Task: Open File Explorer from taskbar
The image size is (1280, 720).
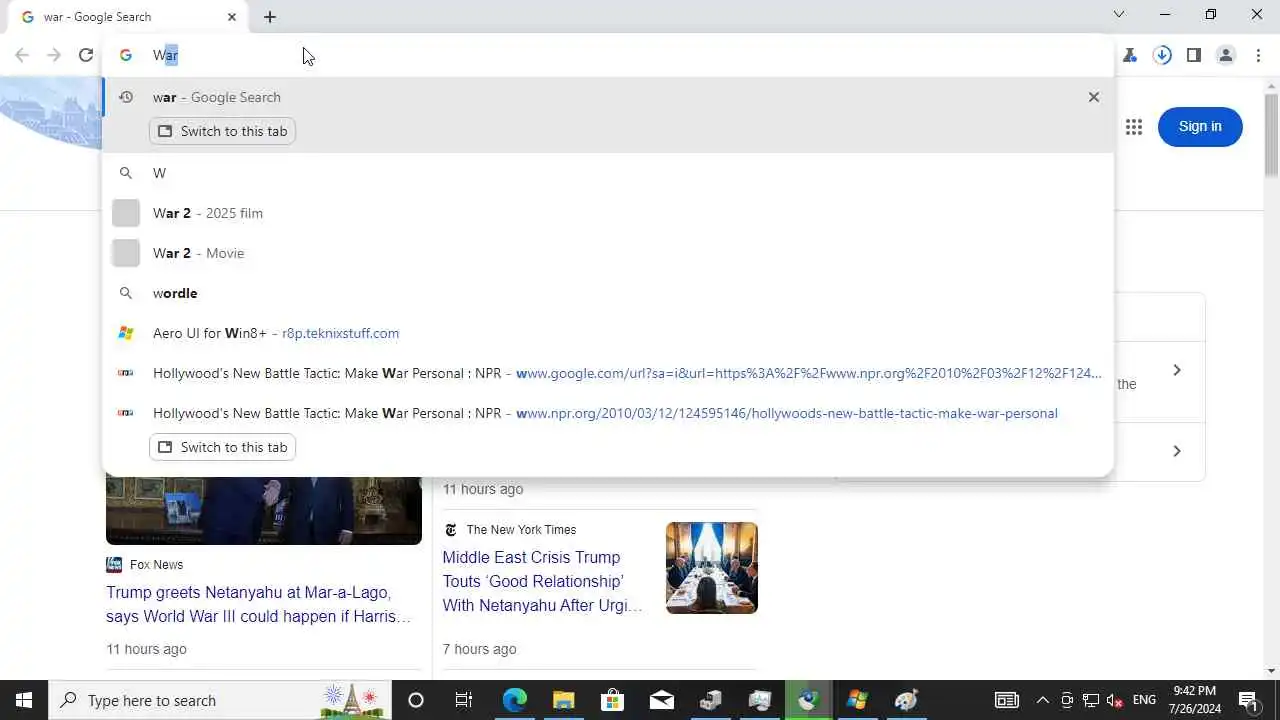Action: (563, 700)
